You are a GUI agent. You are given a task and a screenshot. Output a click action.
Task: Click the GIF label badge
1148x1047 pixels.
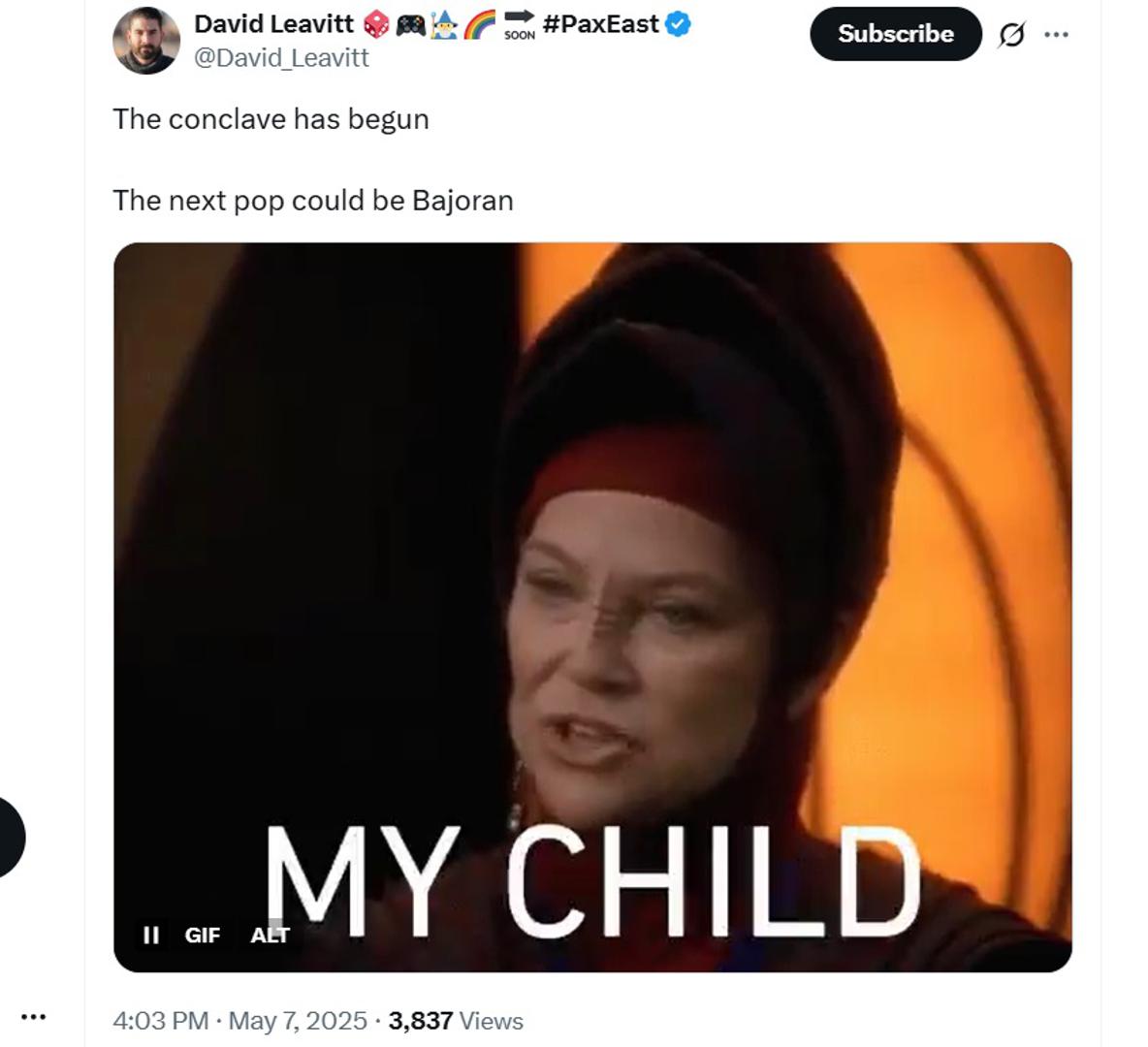click(202, 935)
